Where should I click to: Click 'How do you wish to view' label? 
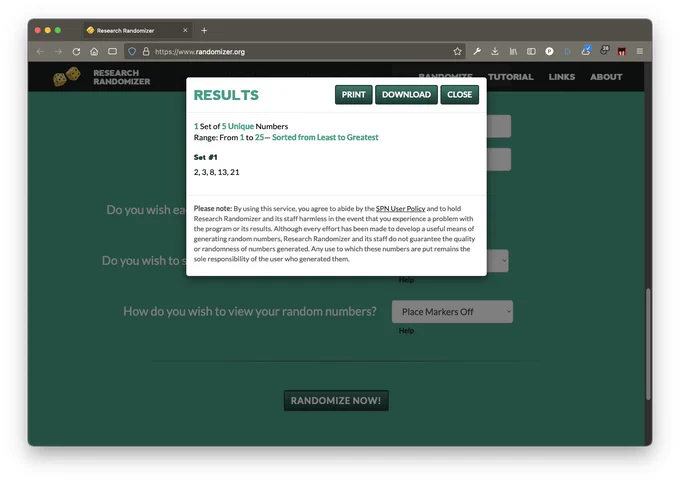click(250, 311)
